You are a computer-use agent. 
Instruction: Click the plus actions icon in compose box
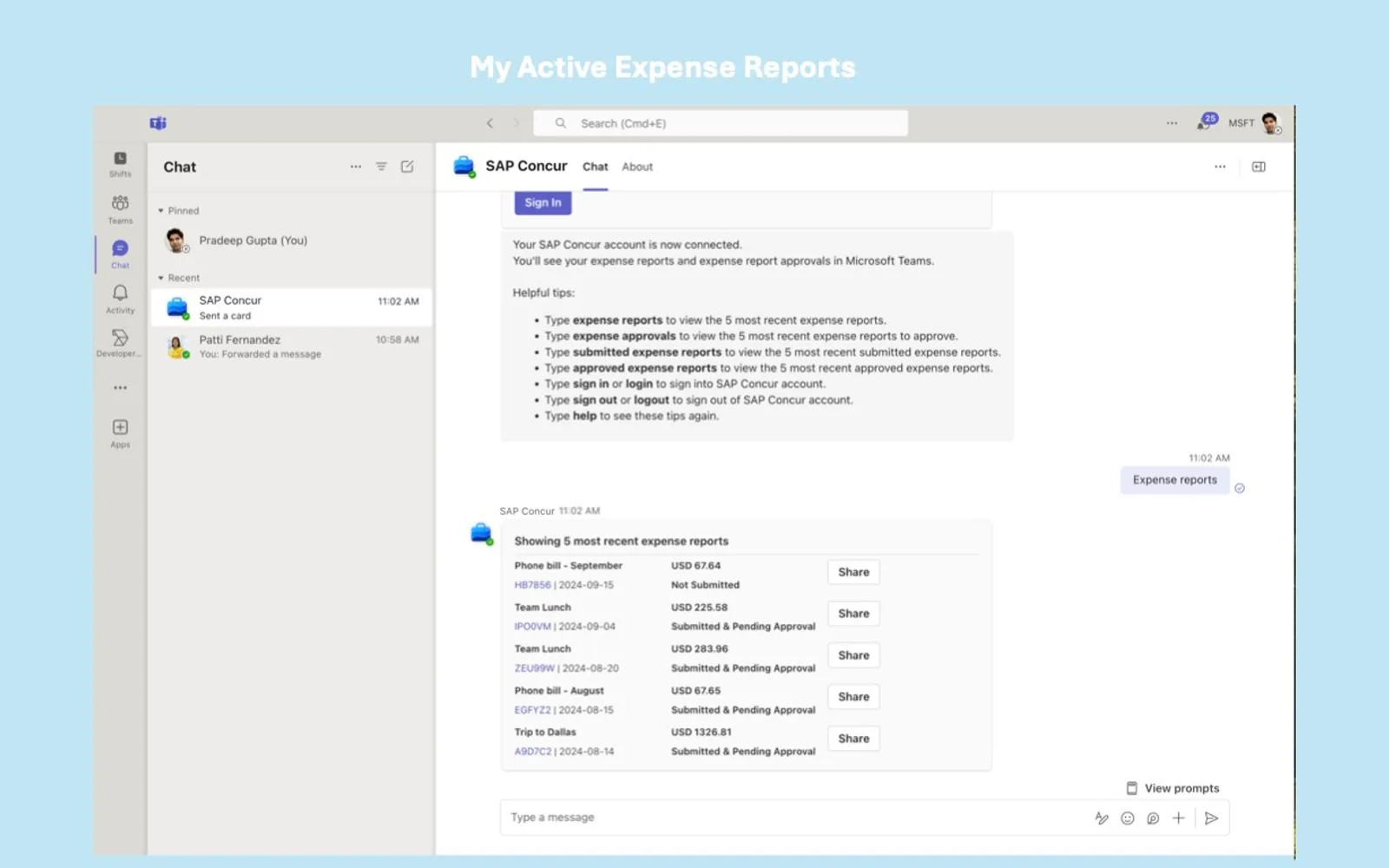coord(1178,818)
